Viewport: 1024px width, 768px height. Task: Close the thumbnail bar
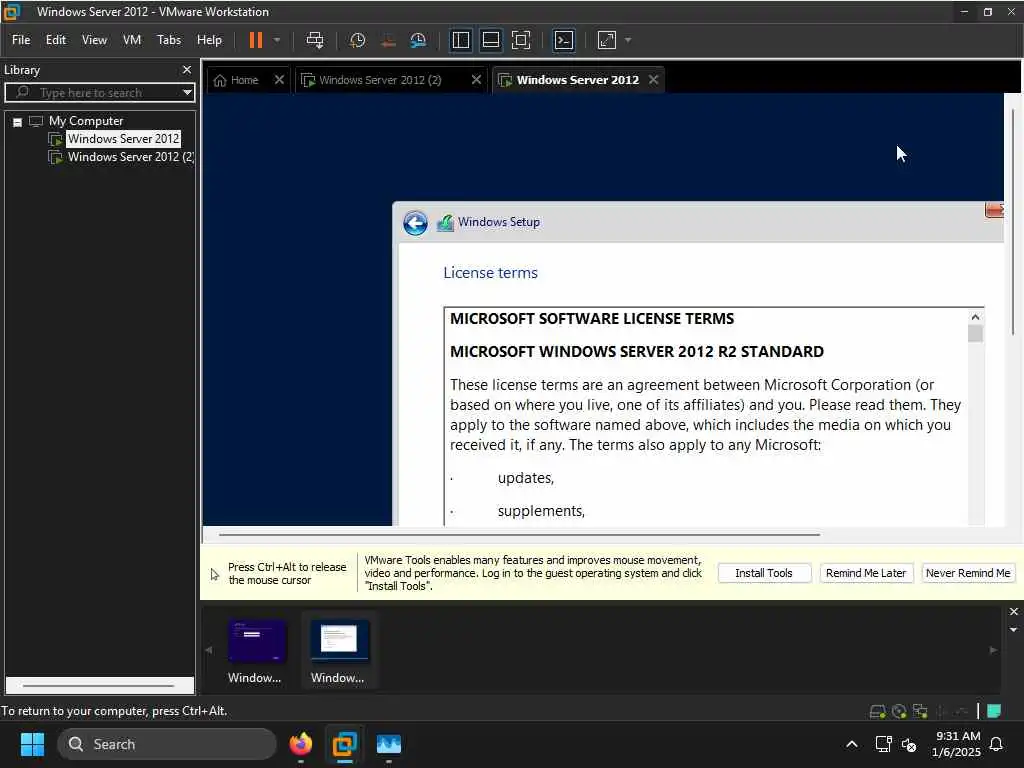(x=1014, y=611)
